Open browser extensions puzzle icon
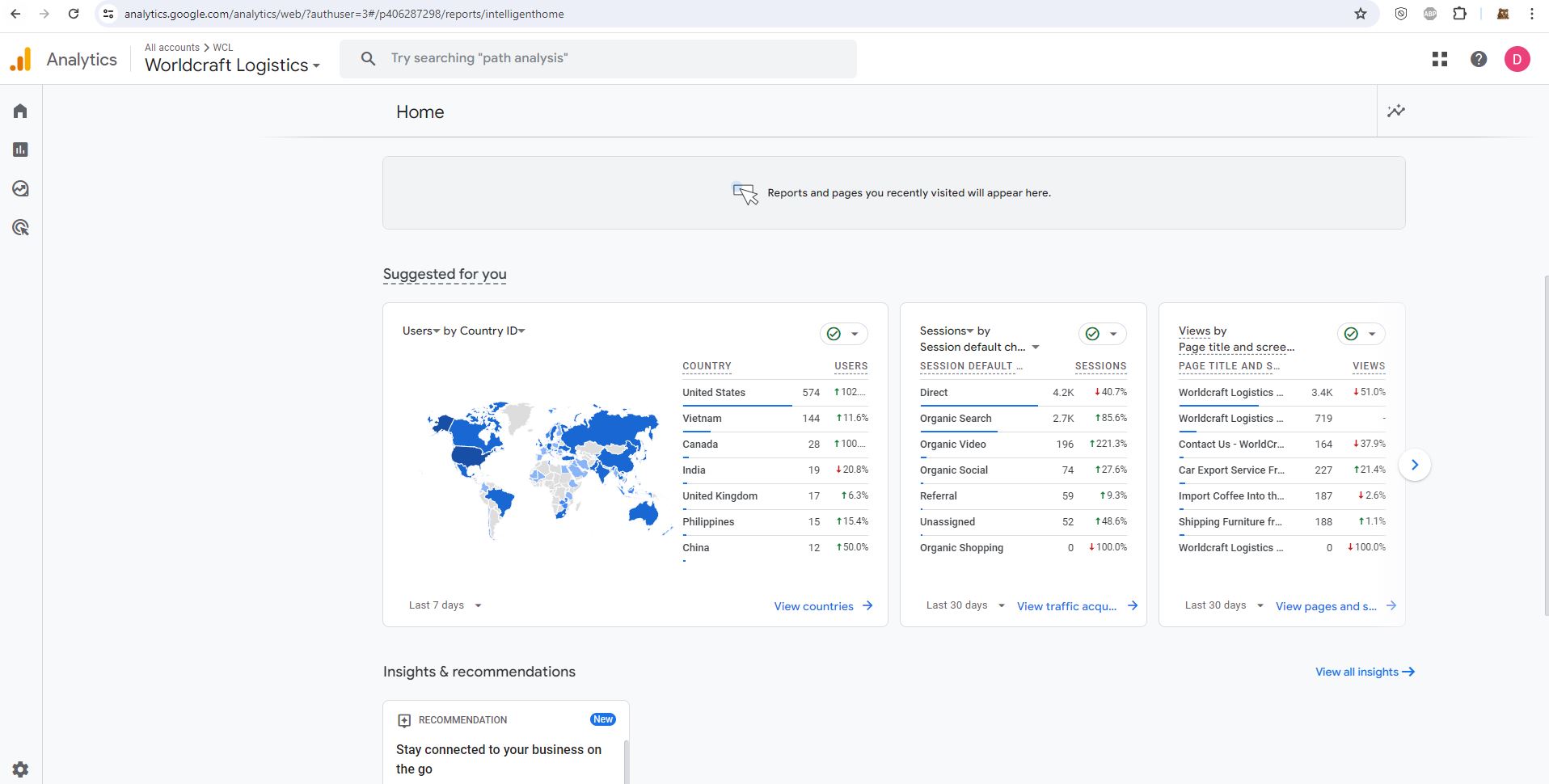 pos(1459,14)
